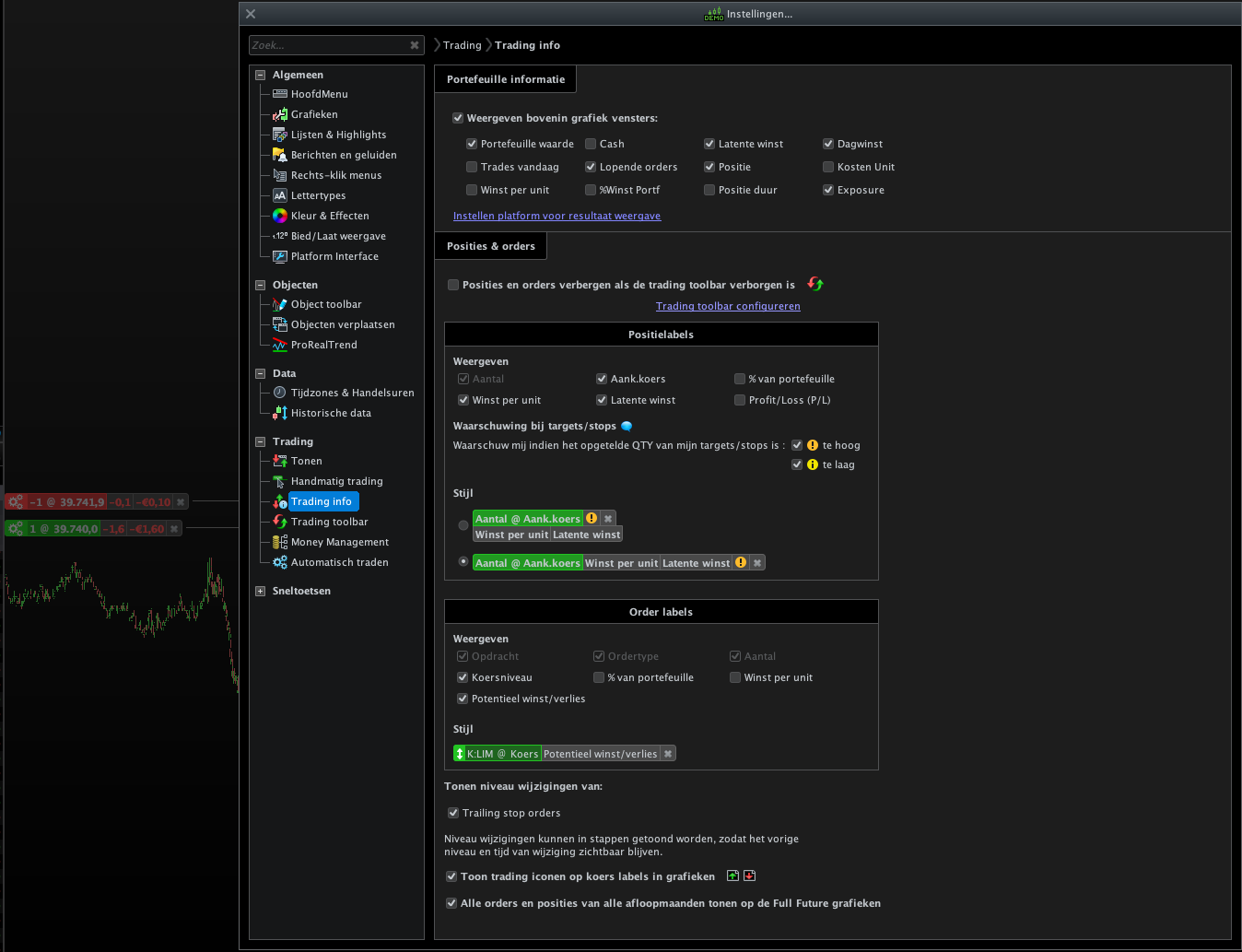
Task: Uncheck Potentieel winst/verlies order label checkbox
Action: tap(463, 699)
